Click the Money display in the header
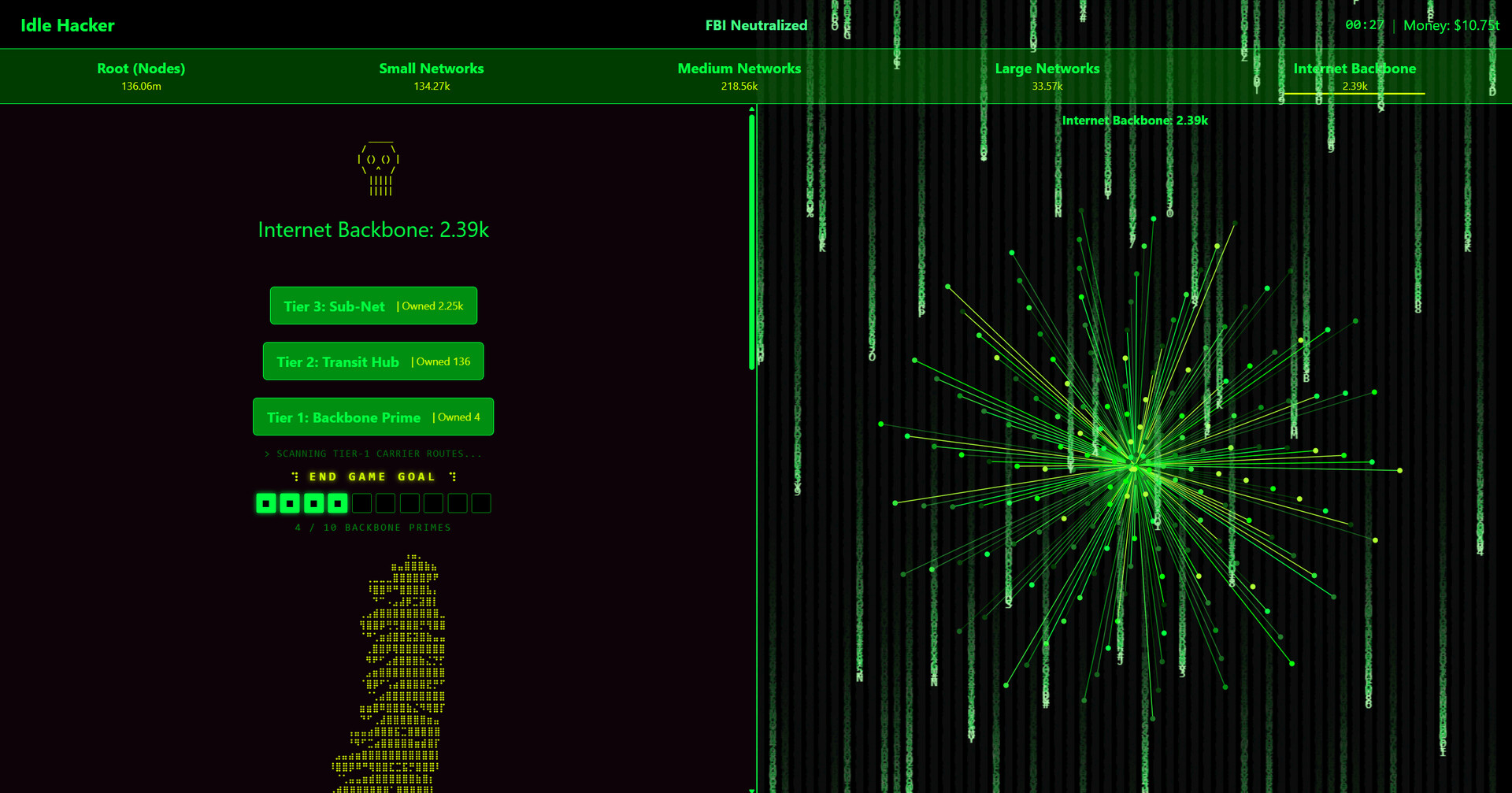This screenshot has height=793, width=1512. pos(1451,25)
